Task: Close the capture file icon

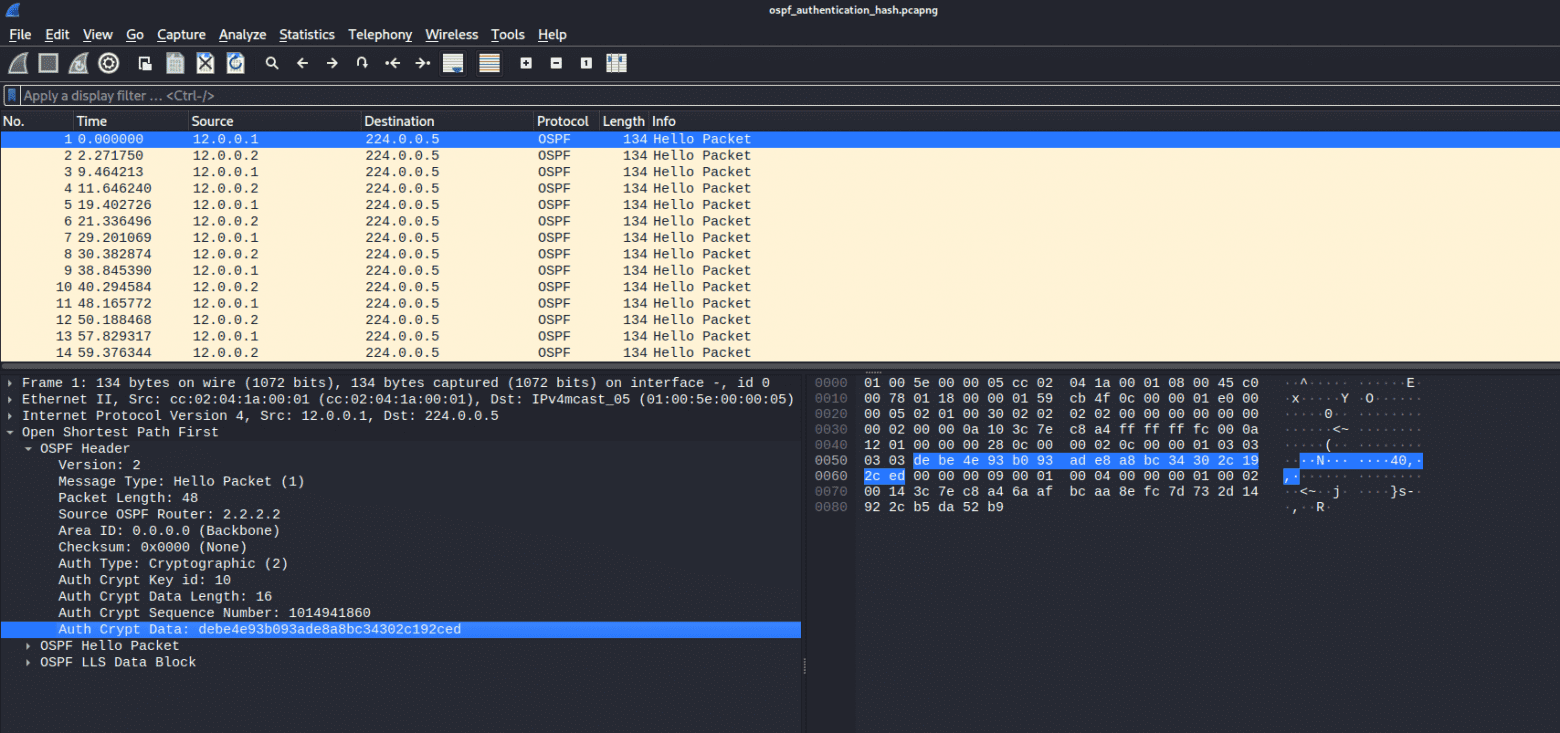Action: (x=205, y=63)
